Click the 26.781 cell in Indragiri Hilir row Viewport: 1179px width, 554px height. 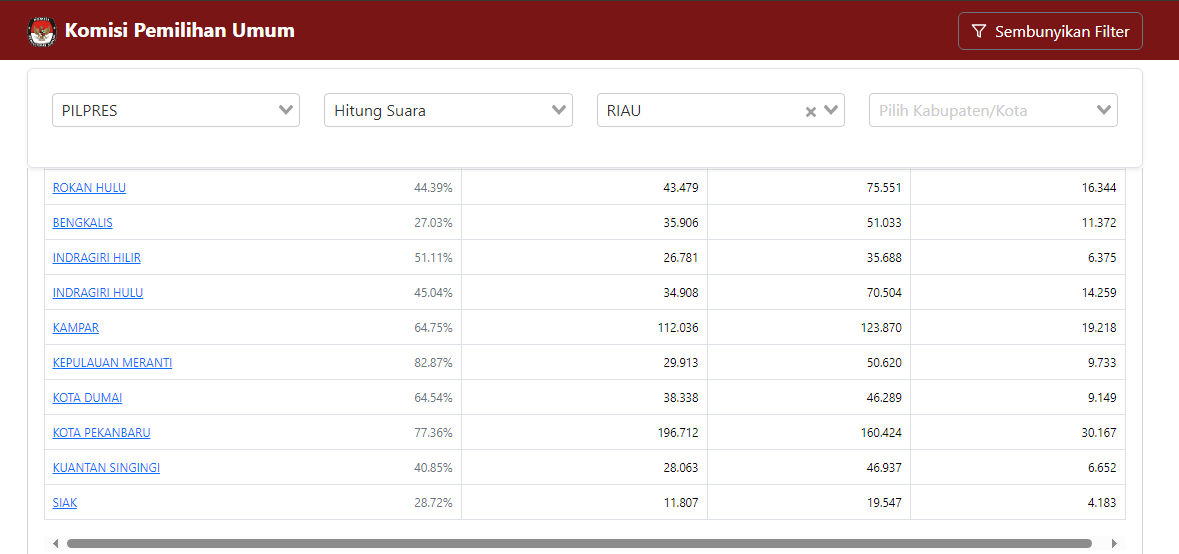coord(584,257)
